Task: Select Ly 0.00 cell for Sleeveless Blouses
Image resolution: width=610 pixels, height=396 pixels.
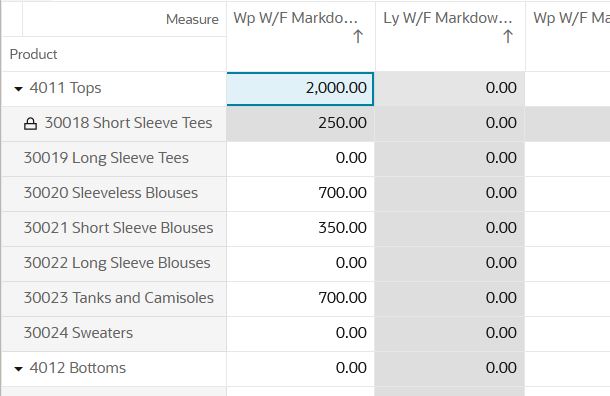Action: click(x=450, y=194)
